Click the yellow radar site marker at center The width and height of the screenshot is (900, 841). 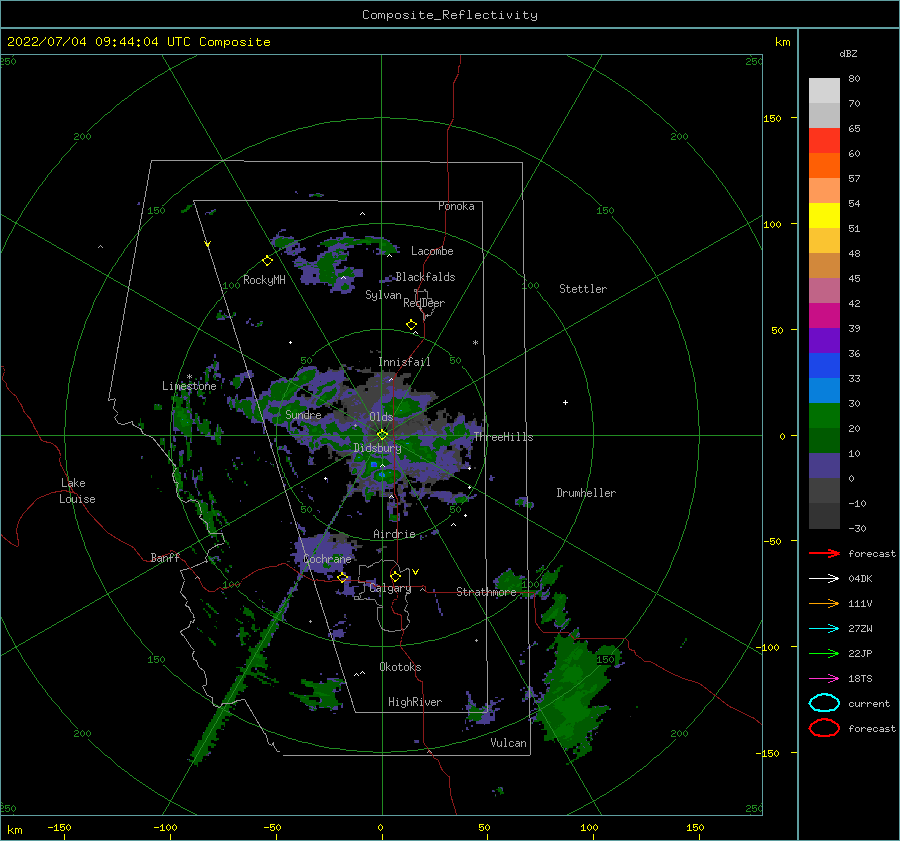point(382,435)
